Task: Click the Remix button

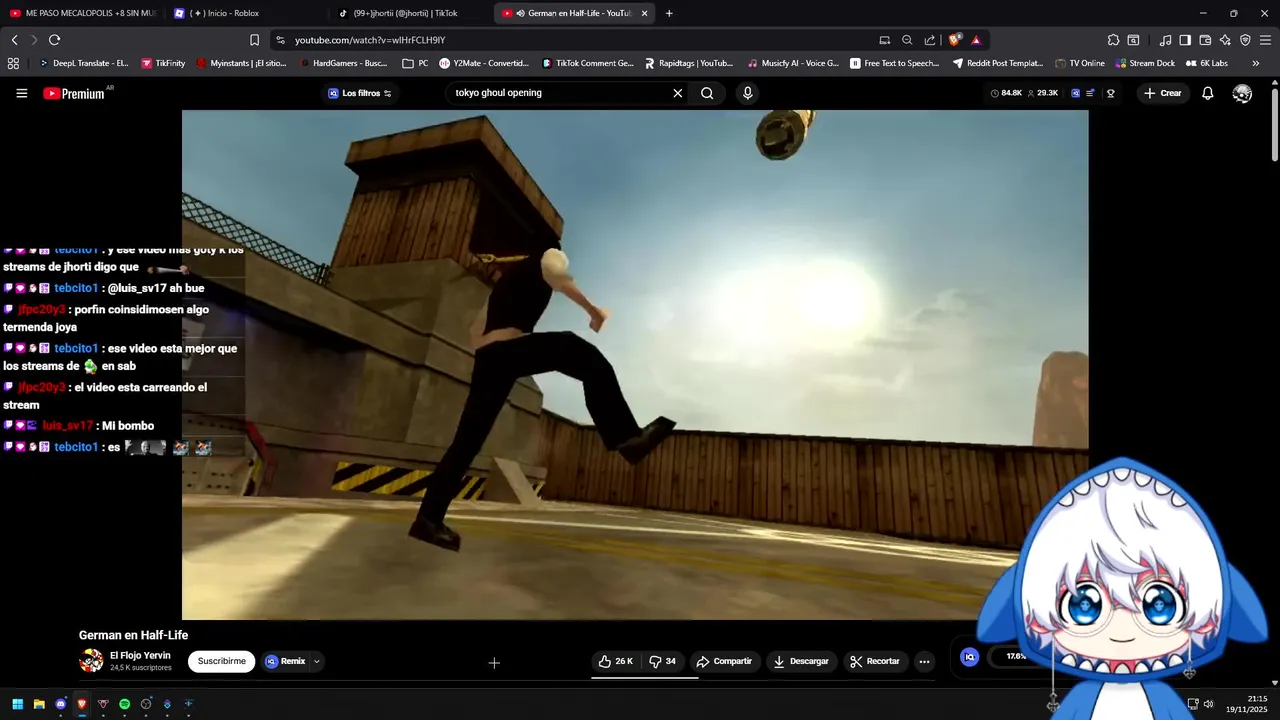Action: 286,661
